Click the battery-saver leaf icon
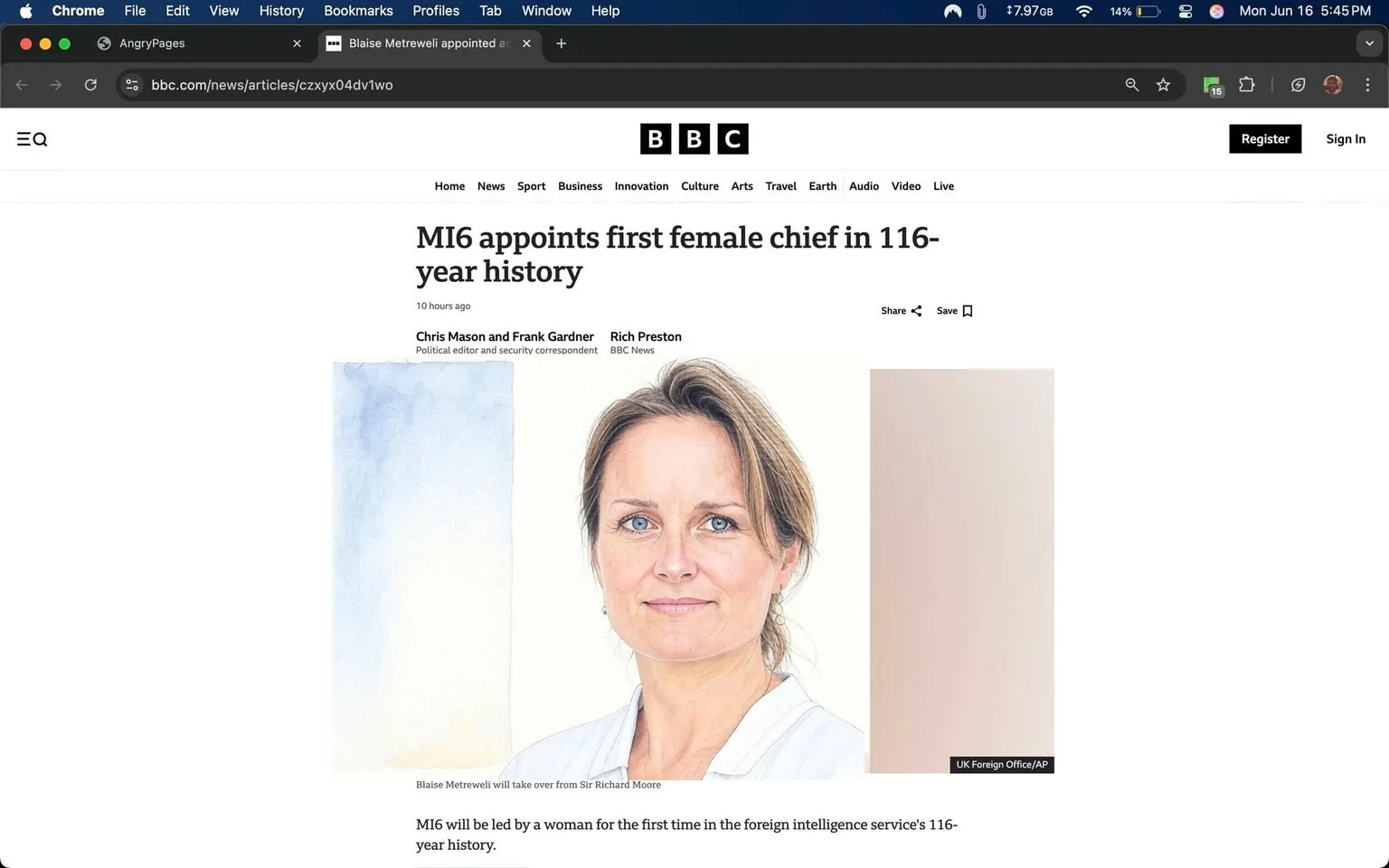This screenshot has height=868, width=1389. pyautogui.click(x=1298, y=84)
